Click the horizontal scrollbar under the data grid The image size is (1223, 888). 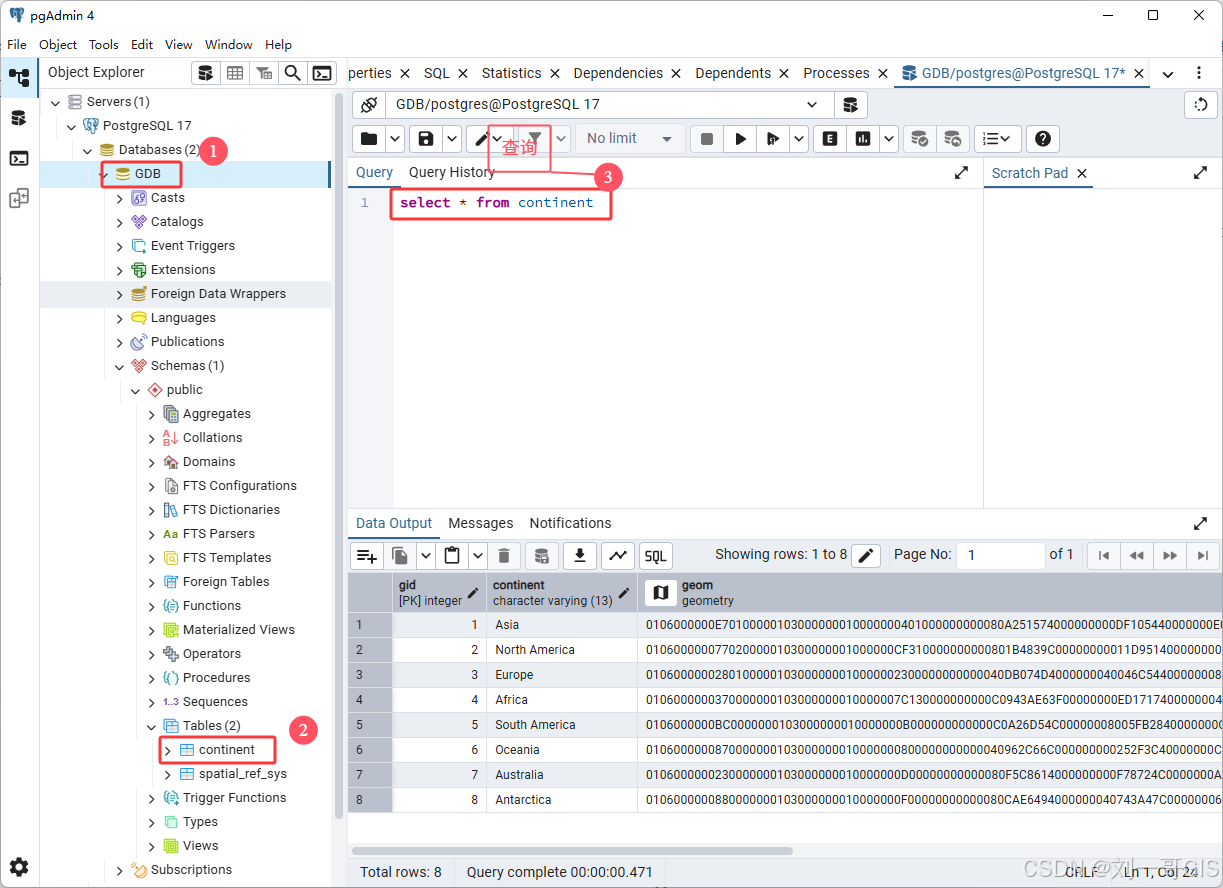coord(572,851)
